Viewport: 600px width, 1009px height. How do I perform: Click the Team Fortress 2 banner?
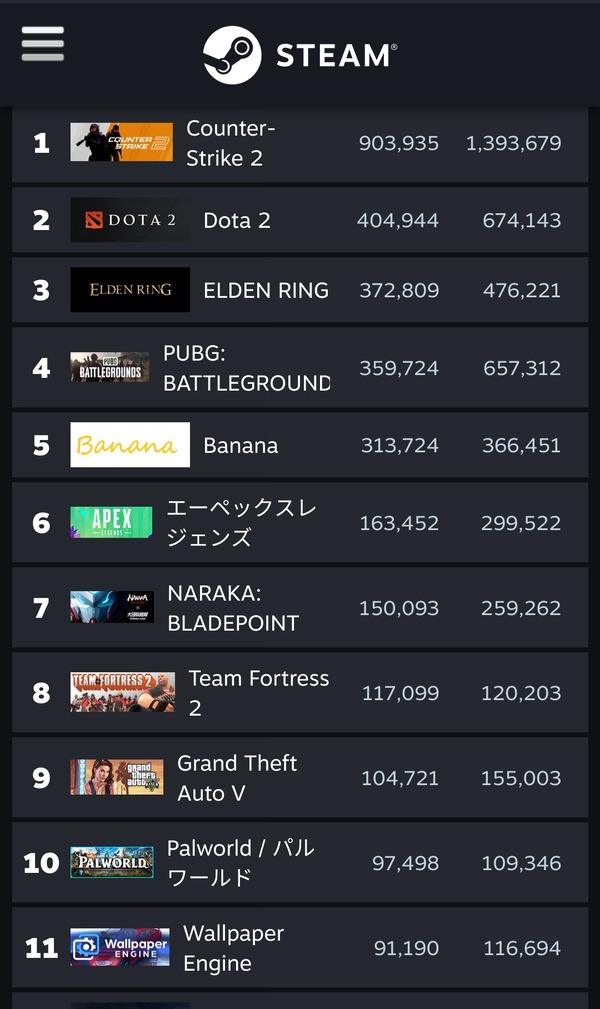click(122, 692)
